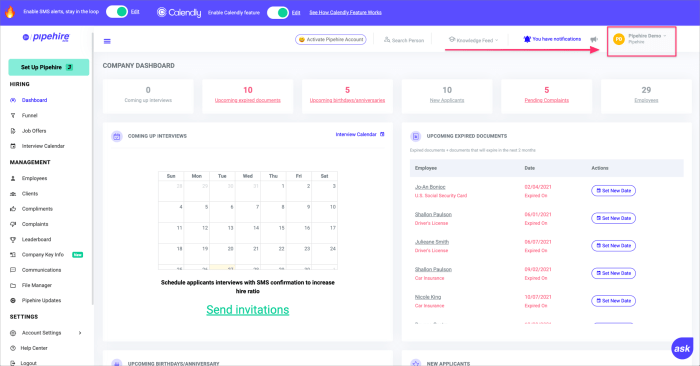This screenshot has height=366, width=700.
Task: Set New Date for Jo-An Bonice
Action: (613, 191)
